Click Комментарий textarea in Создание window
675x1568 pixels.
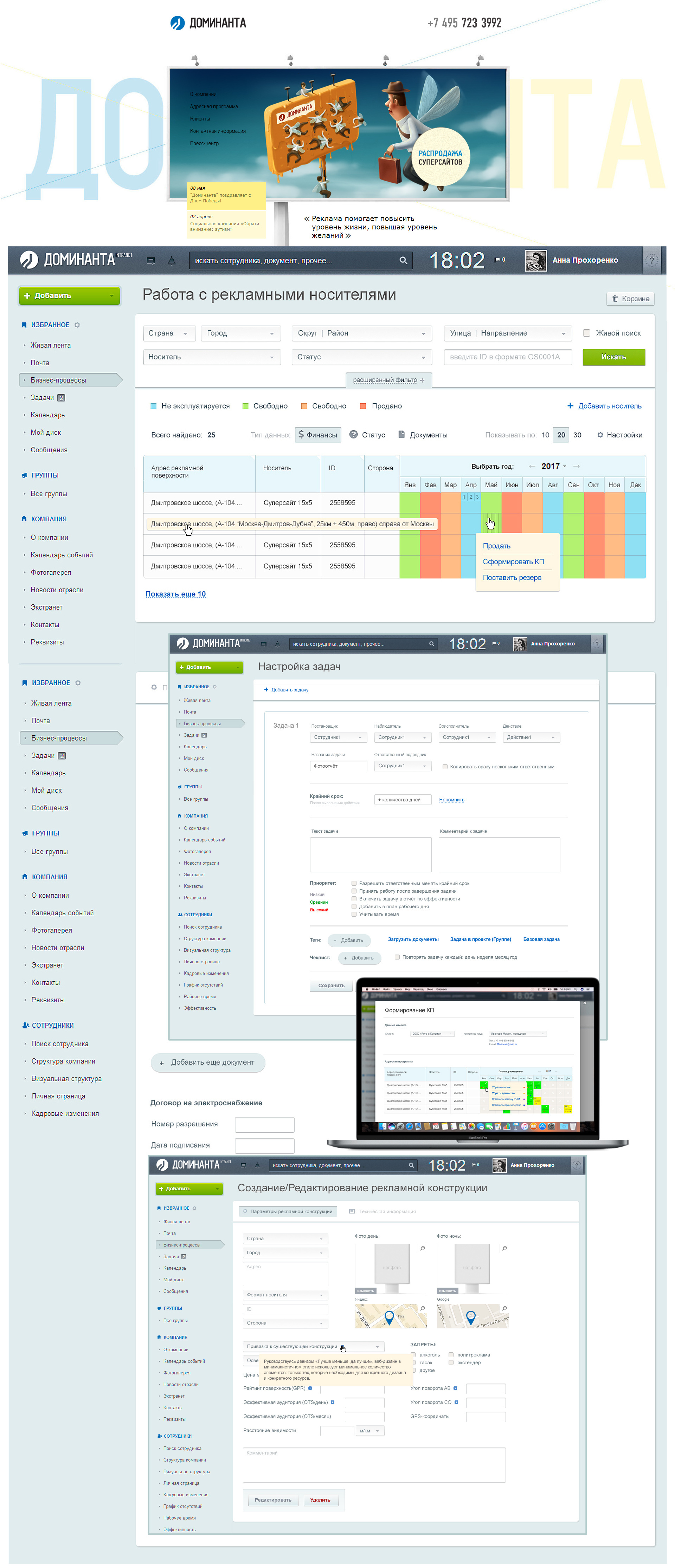pyautogui.click(x=374, y=1464)
